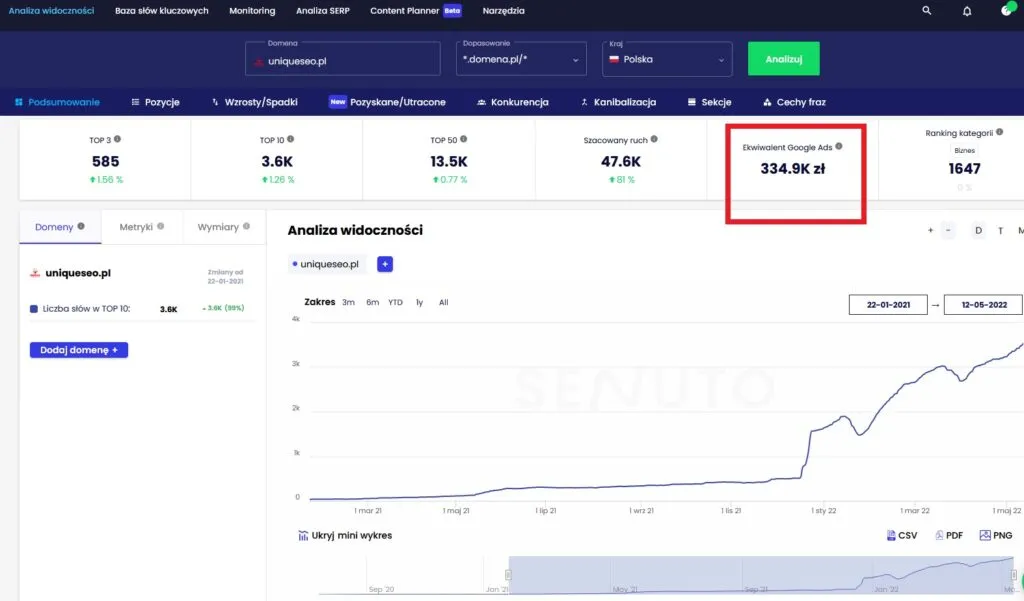Open the Kraj Polska dropdown

tap(667, 59)
